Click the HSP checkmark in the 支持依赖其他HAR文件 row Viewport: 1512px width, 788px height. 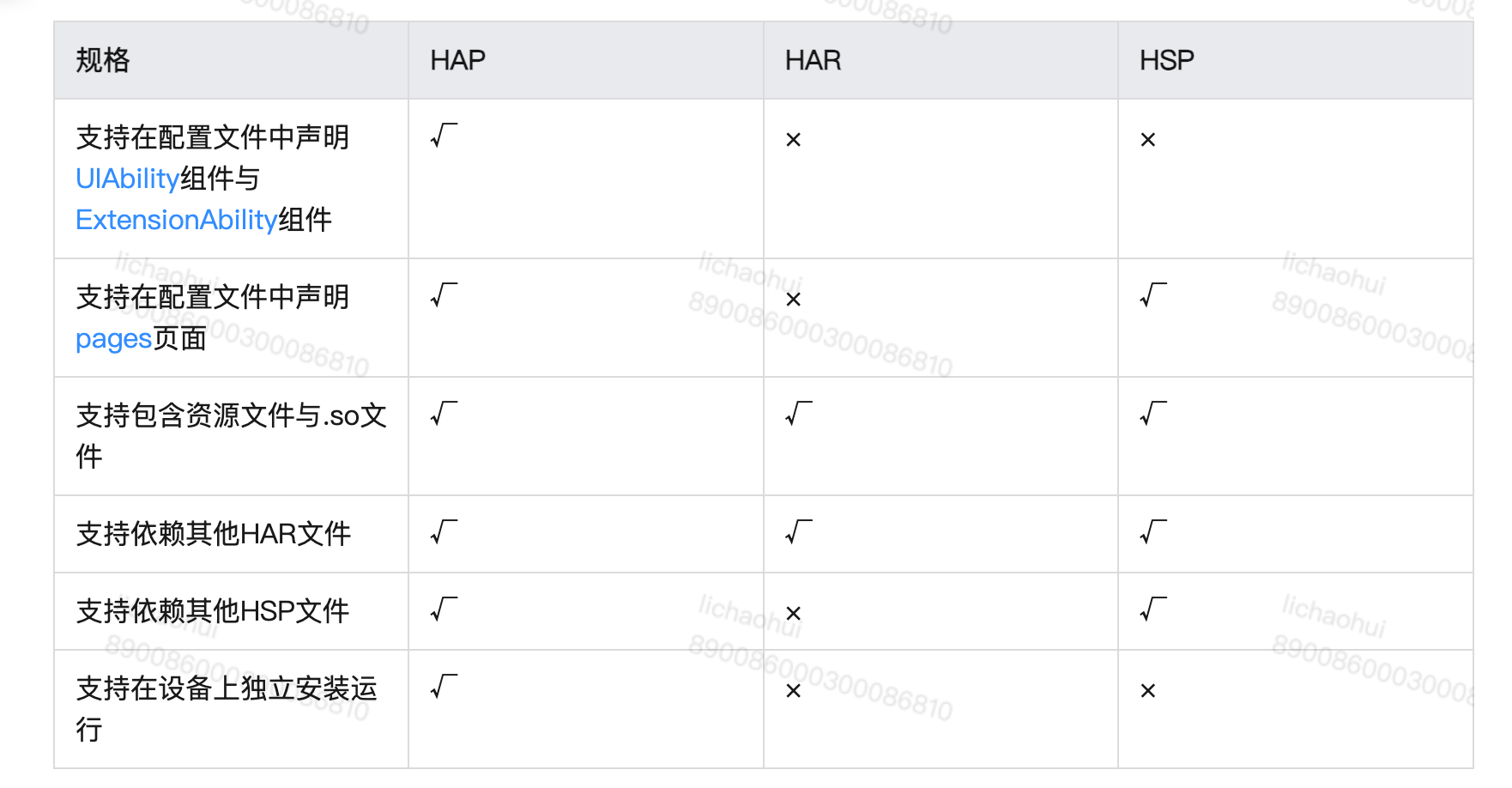coord(1152,532)
